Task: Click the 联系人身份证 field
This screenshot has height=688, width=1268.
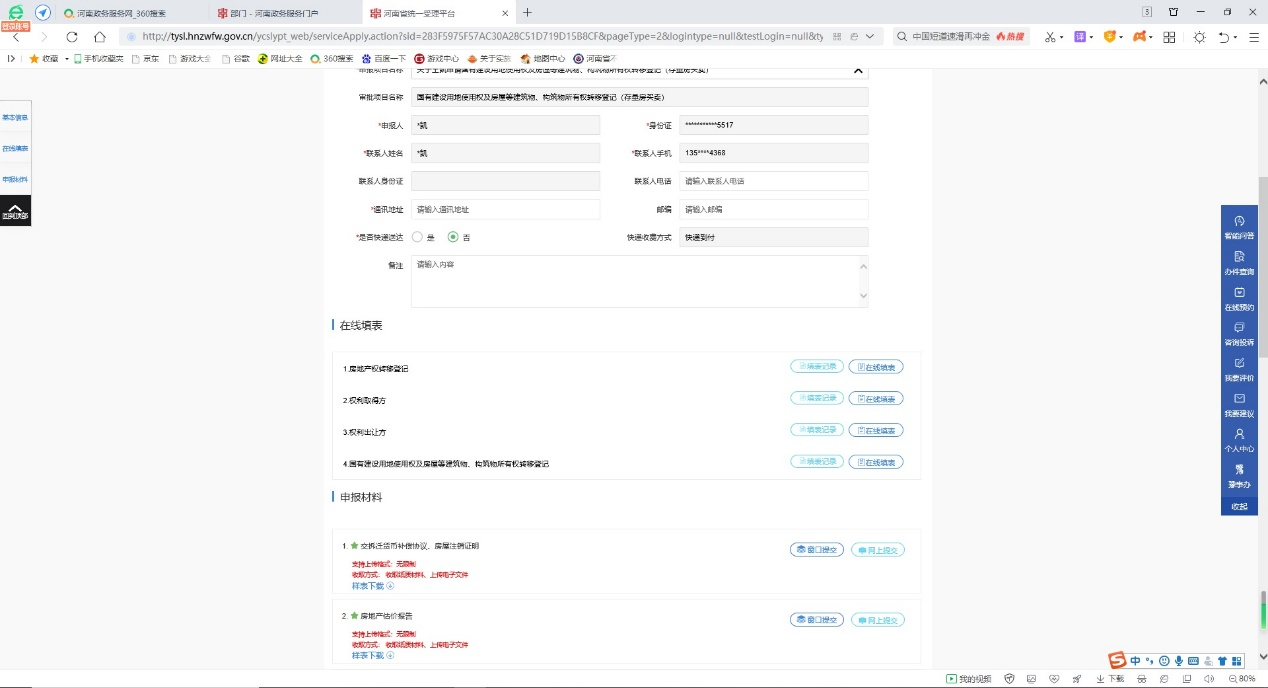Action: pyautogui.click(x=505, y=181)
